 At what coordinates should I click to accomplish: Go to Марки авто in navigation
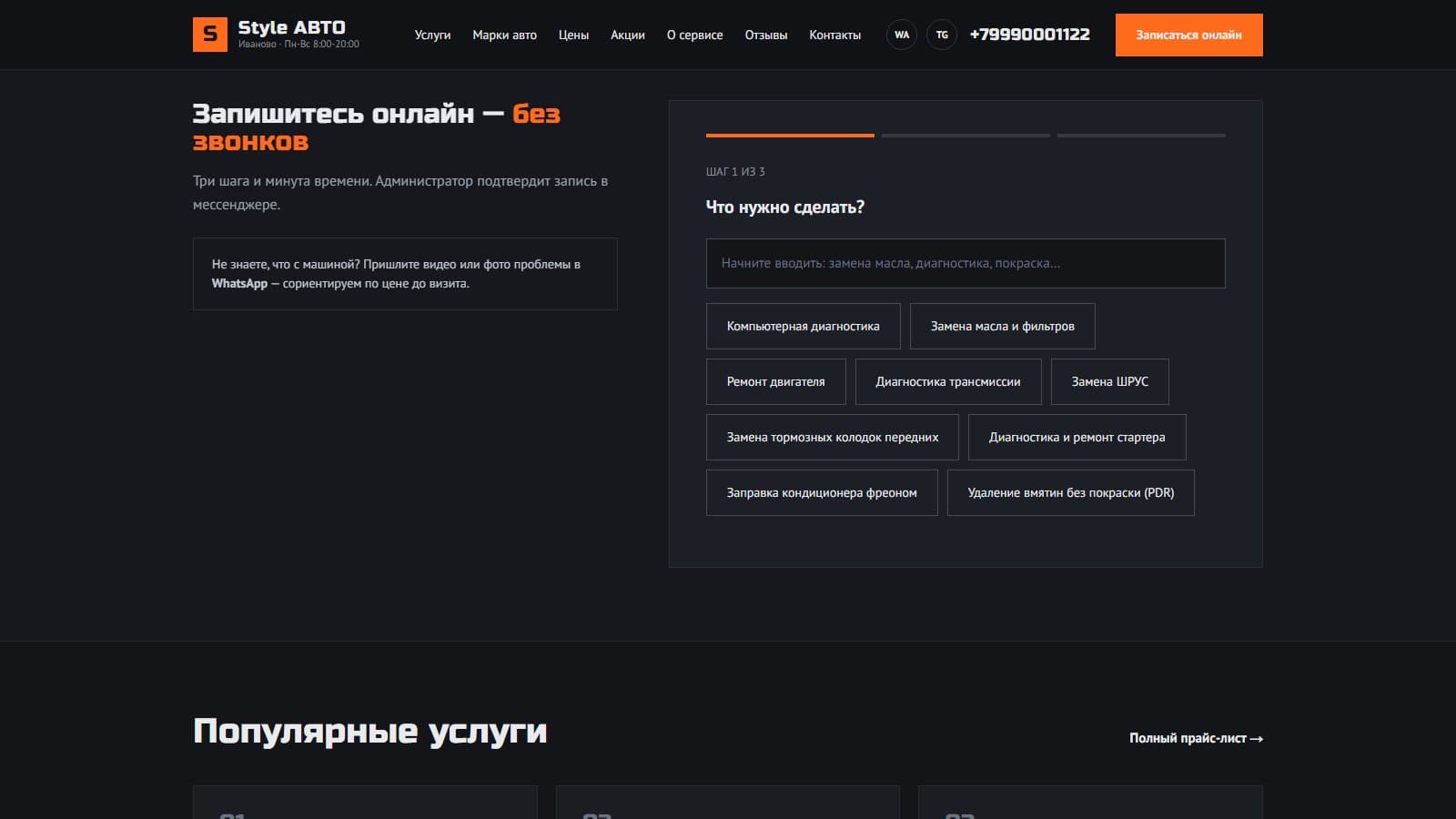pyautogui.click(x=504, y=35)
